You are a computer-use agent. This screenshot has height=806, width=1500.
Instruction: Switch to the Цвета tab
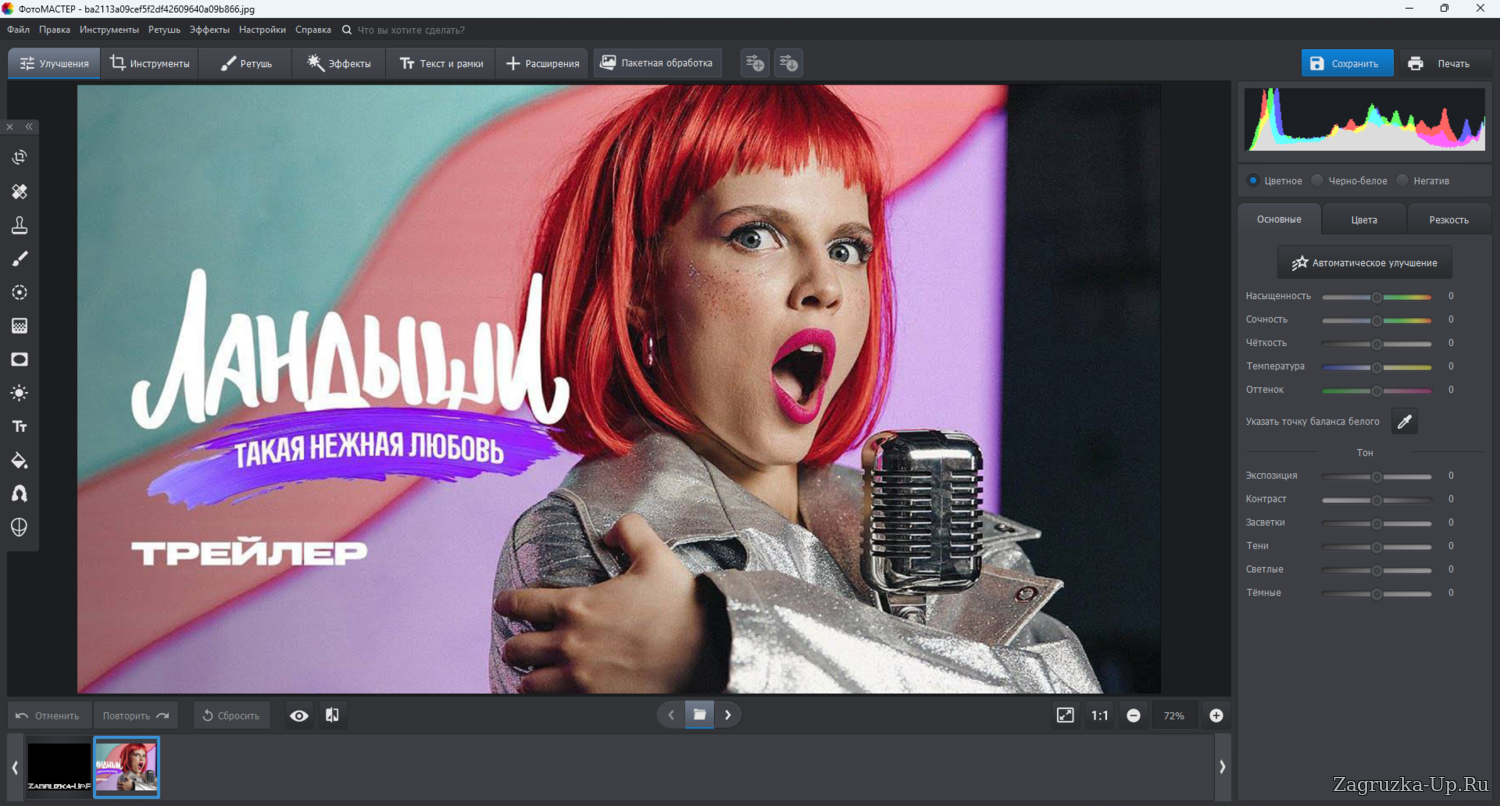click(x=1363, y=219)
